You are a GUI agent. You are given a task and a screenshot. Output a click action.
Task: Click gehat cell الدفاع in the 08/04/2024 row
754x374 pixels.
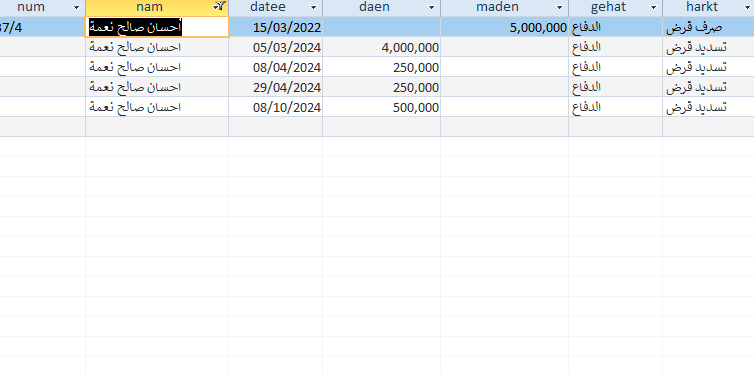616,67
